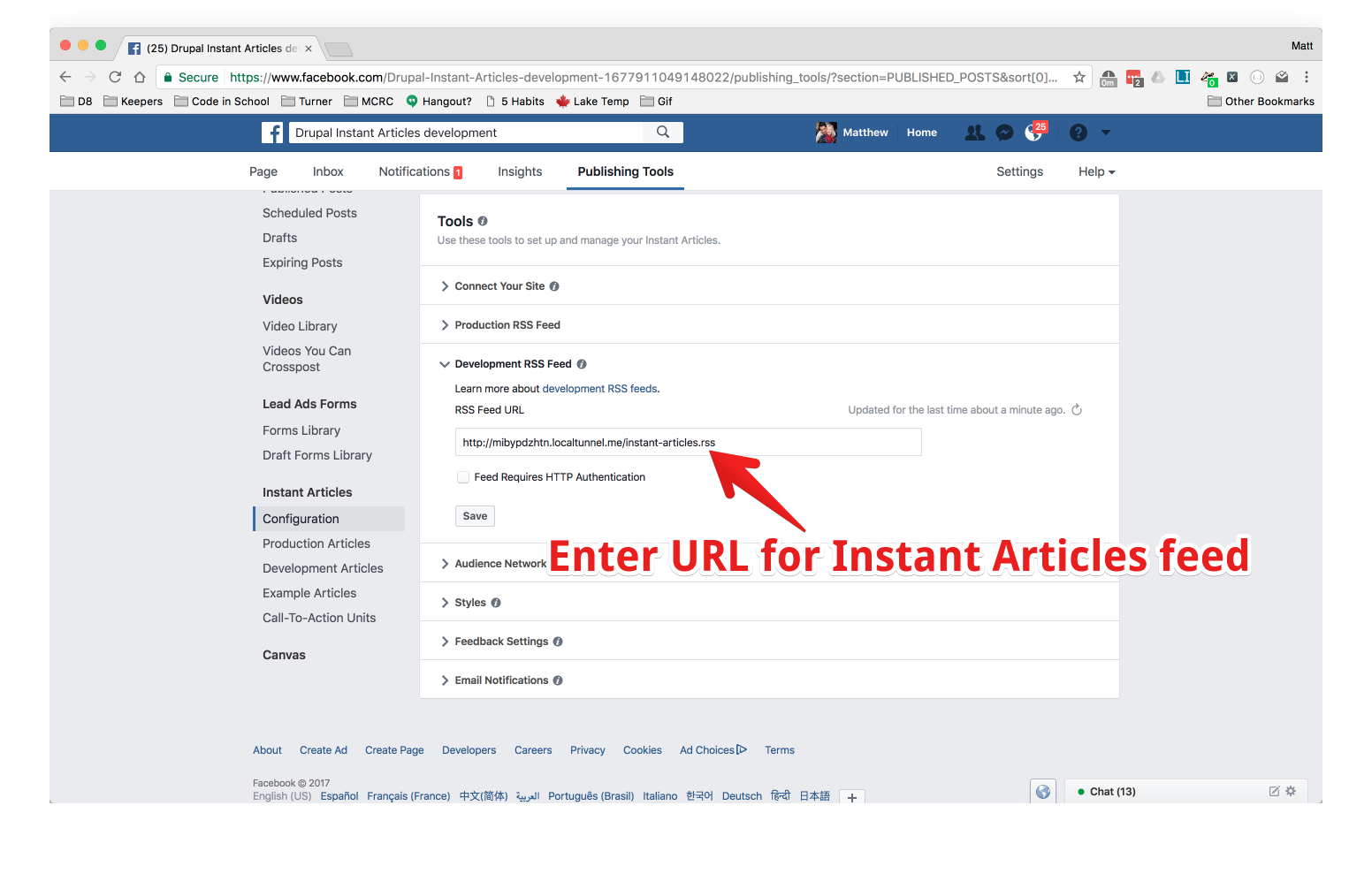The image size is (1372, 874).
Task: Click the LinkedIn browser extension icon
Action: [x=1182, y=77]
